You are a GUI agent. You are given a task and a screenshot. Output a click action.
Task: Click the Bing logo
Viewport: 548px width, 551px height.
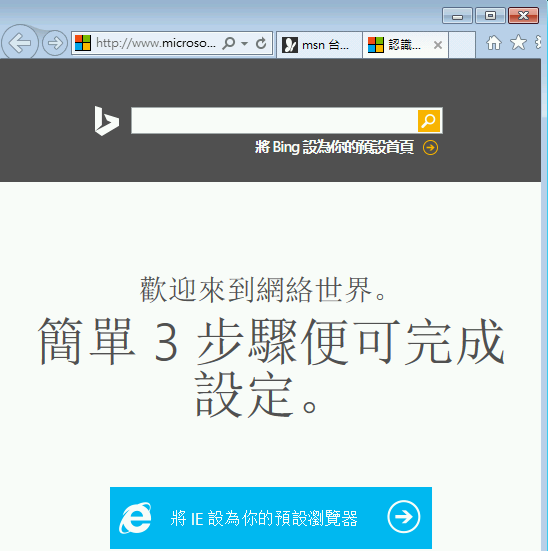point(107,121)
